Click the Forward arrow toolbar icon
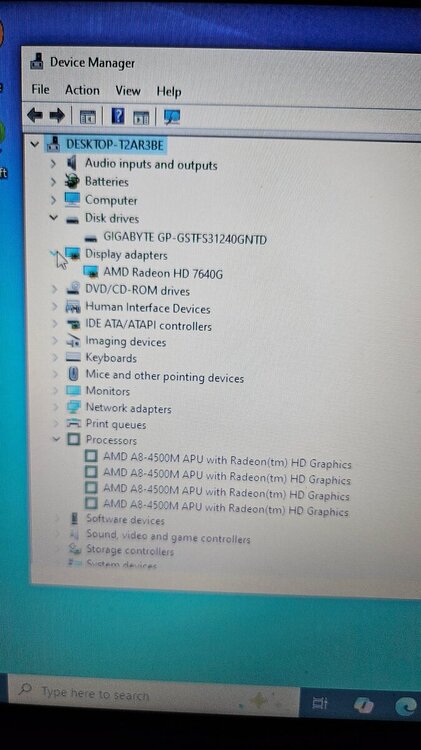Screen dimensions: 421x750 [x=57, y=115]
